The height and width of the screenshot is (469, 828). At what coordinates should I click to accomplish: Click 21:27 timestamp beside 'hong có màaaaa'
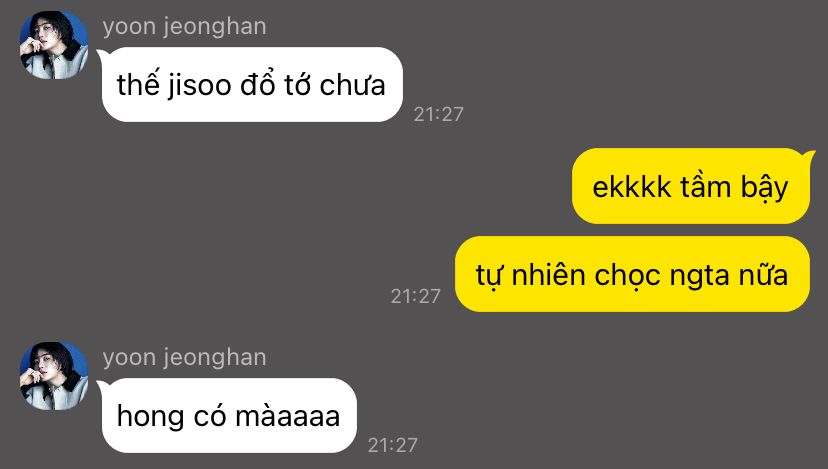point(392,445)
